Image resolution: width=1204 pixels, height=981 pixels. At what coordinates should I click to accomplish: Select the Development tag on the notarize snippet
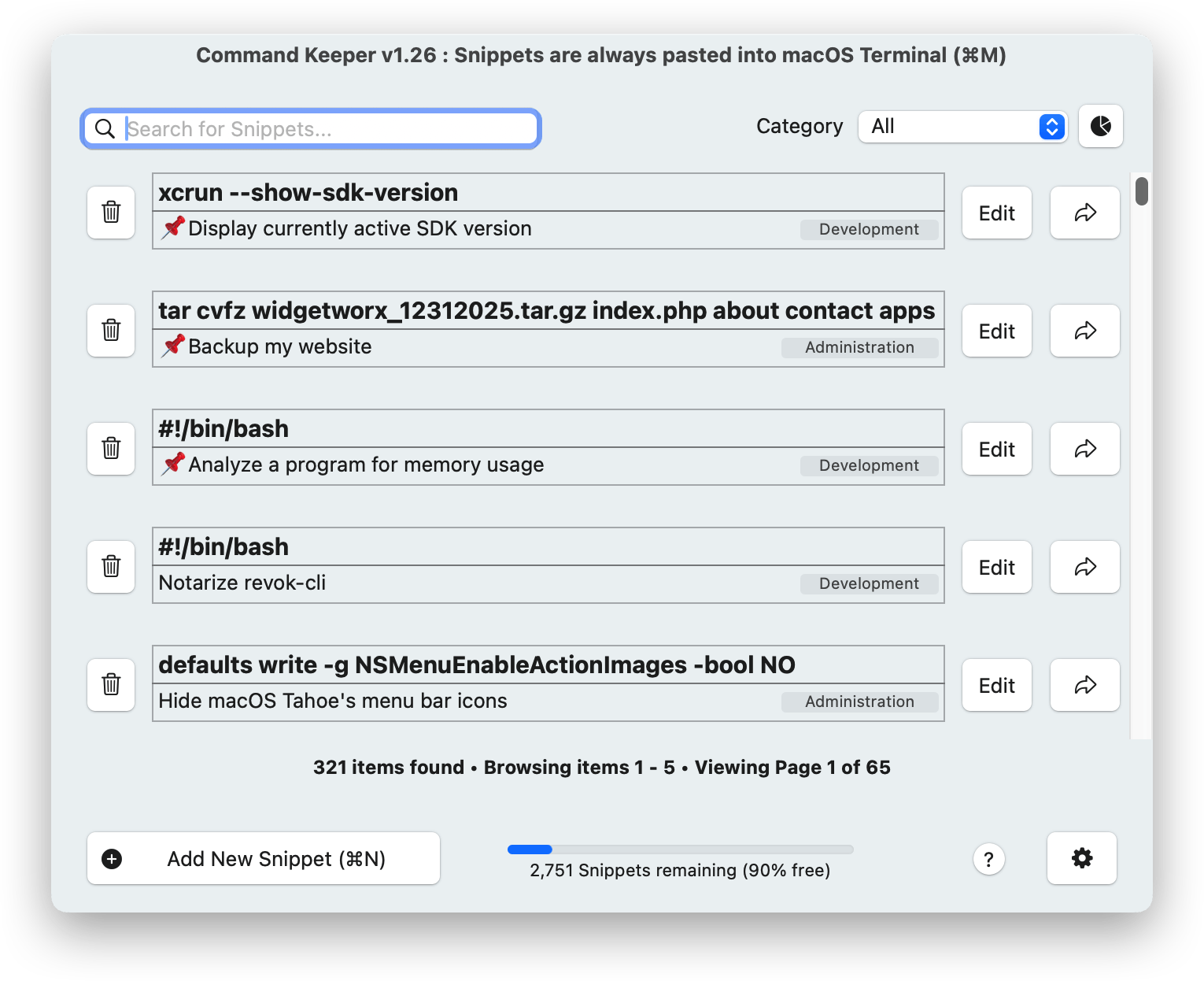tap(868, 583)
